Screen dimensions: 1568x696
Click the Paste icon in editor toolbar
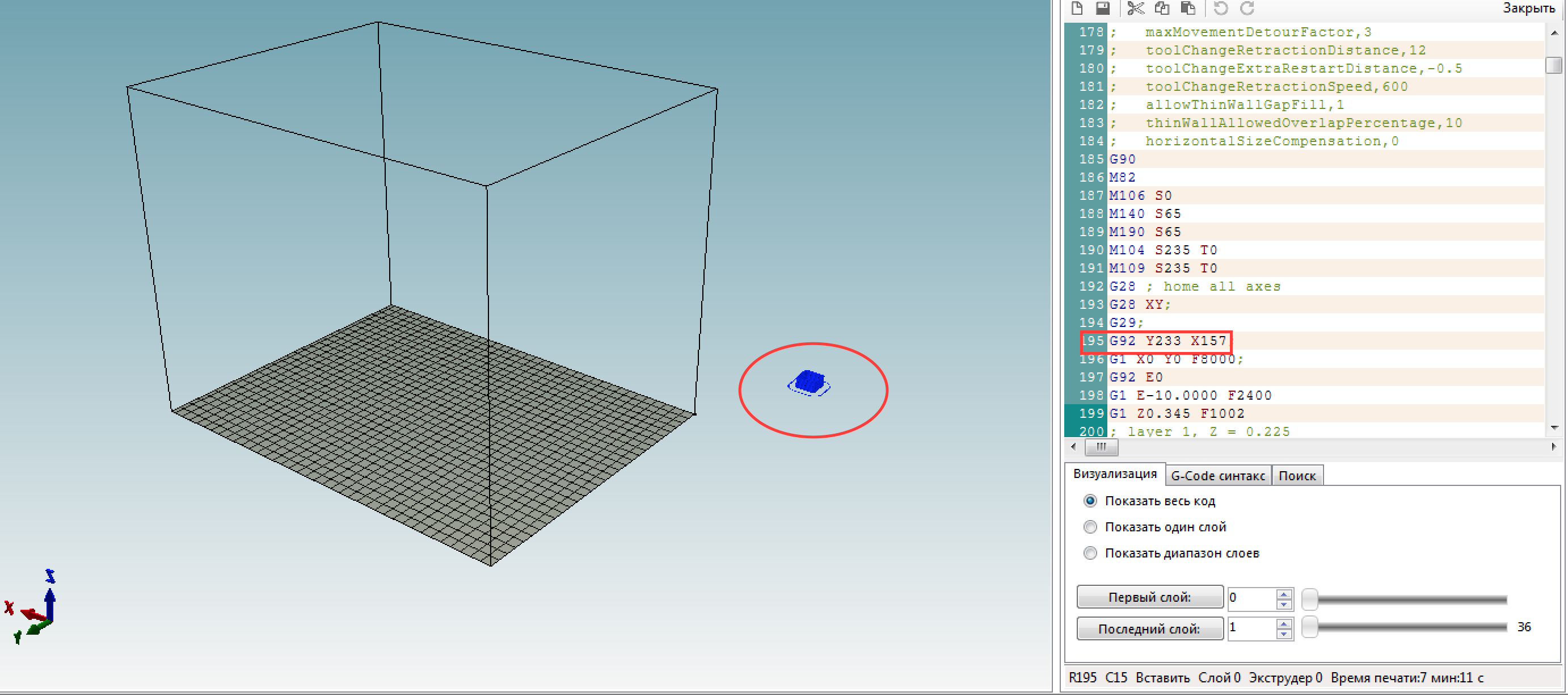pos(1187,8)
